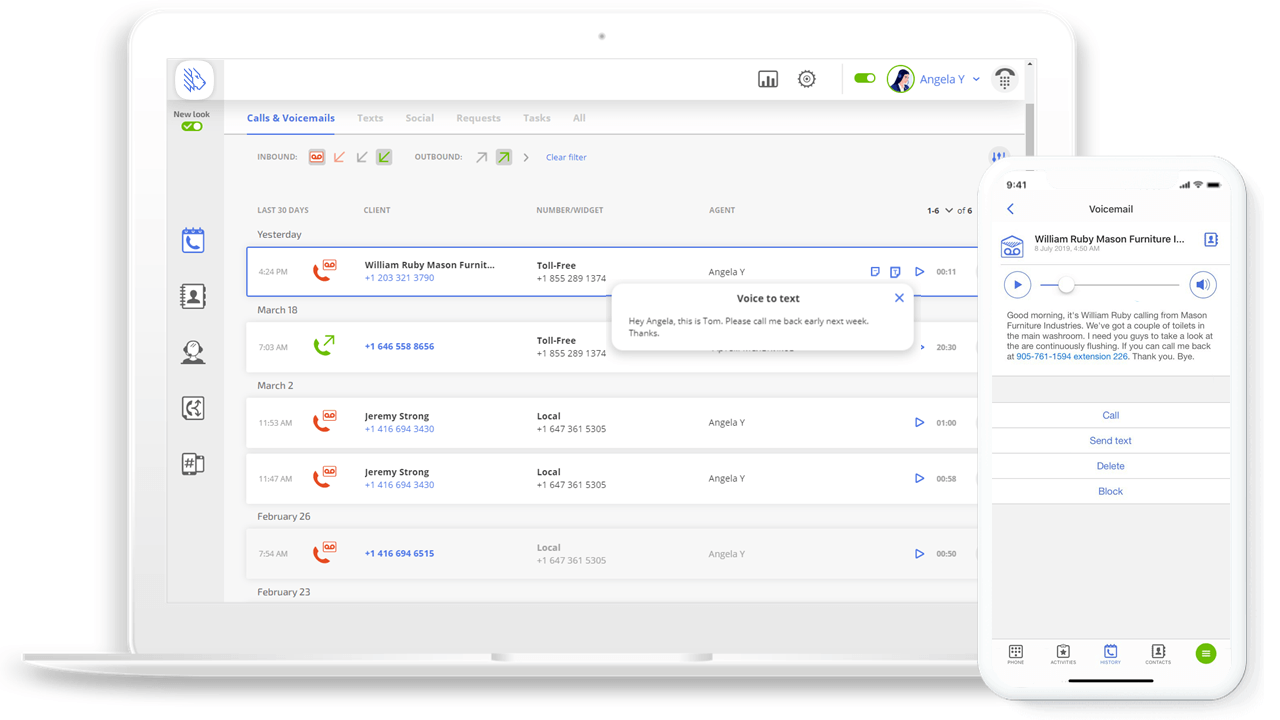Tap voicemail envelope icon on phone
This screenshot has width=1280, height=720.
[1012, 245]
